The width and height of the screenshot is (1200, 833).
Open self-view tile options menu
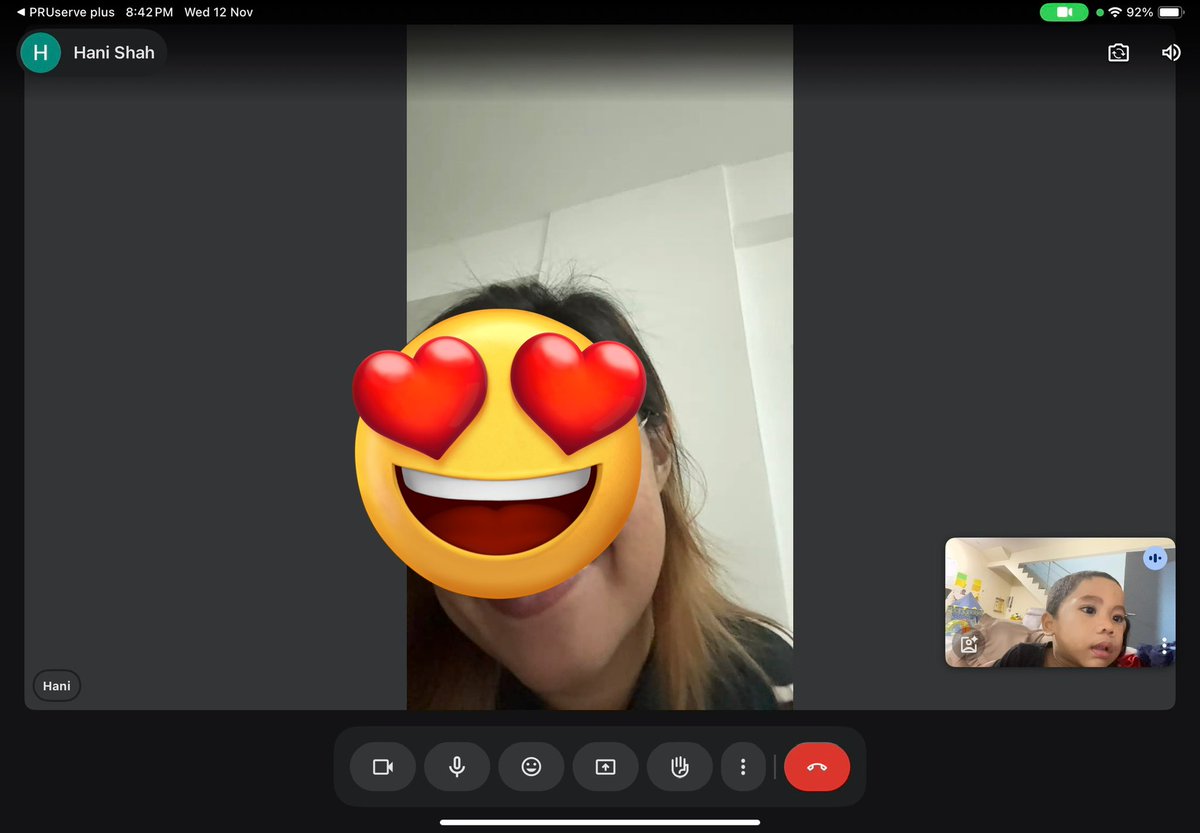click(x=1164, y=646)
